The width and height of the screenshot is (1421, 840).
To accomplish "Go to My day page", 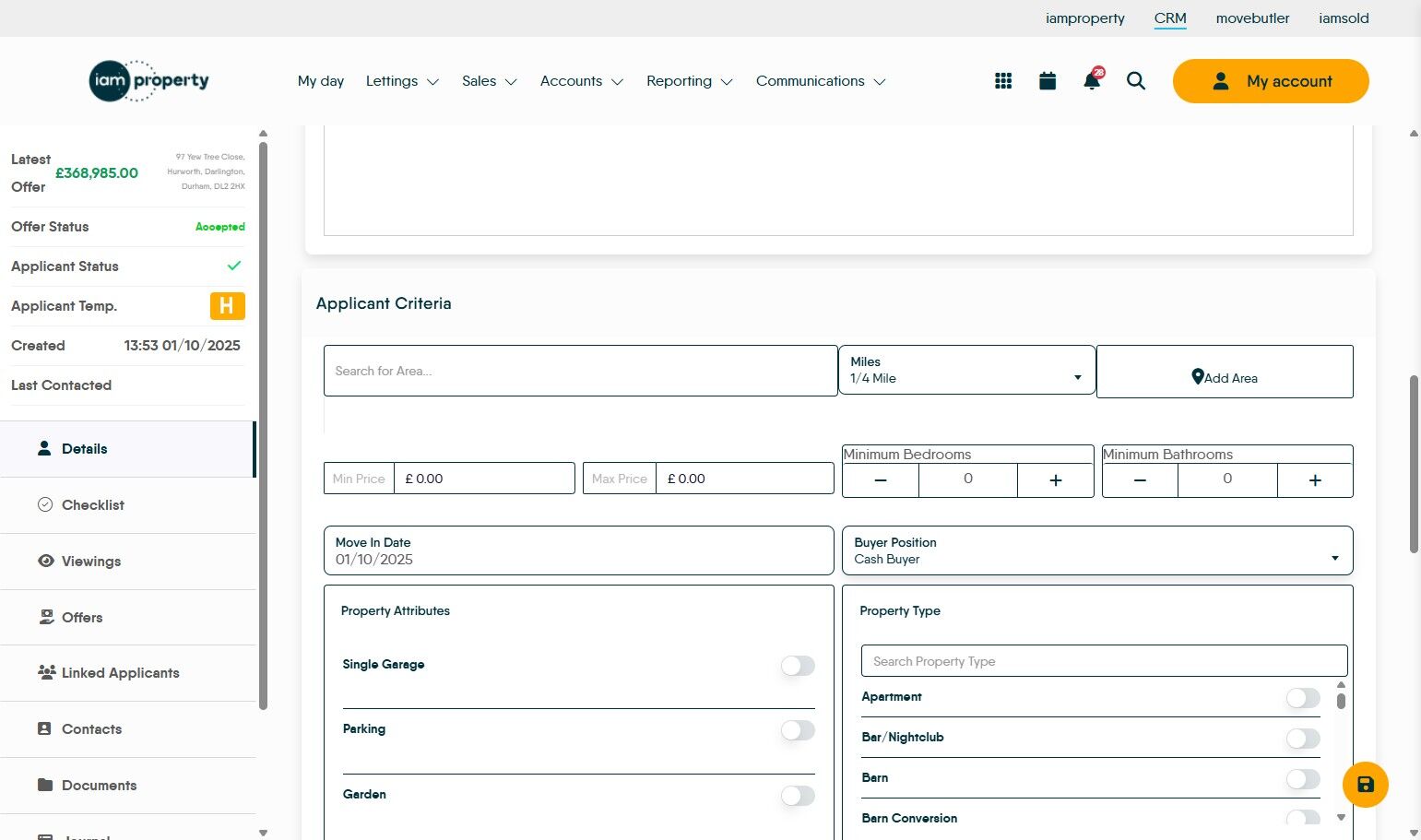I will 320,81.
